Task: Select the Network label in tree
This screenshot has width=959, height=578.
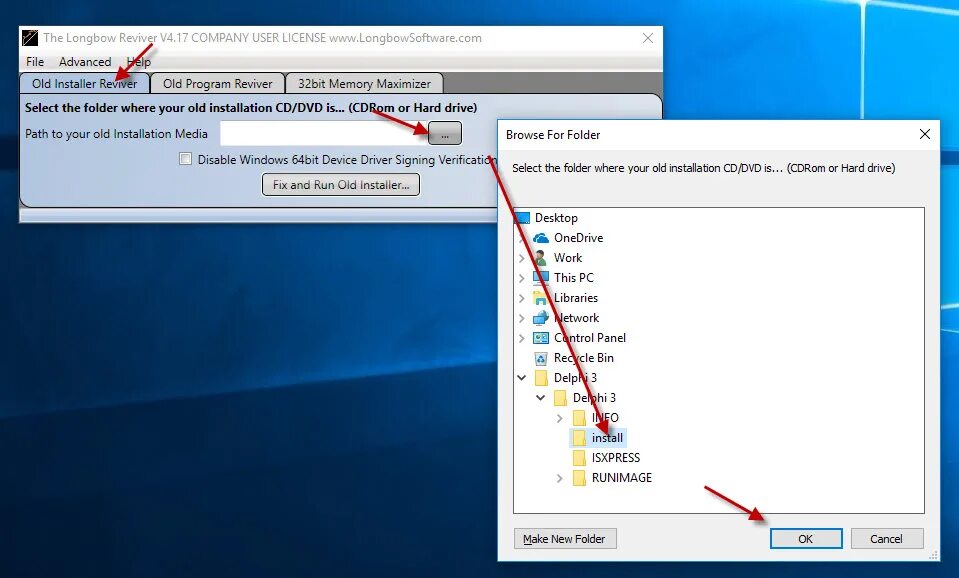Action: click(576, 318)
